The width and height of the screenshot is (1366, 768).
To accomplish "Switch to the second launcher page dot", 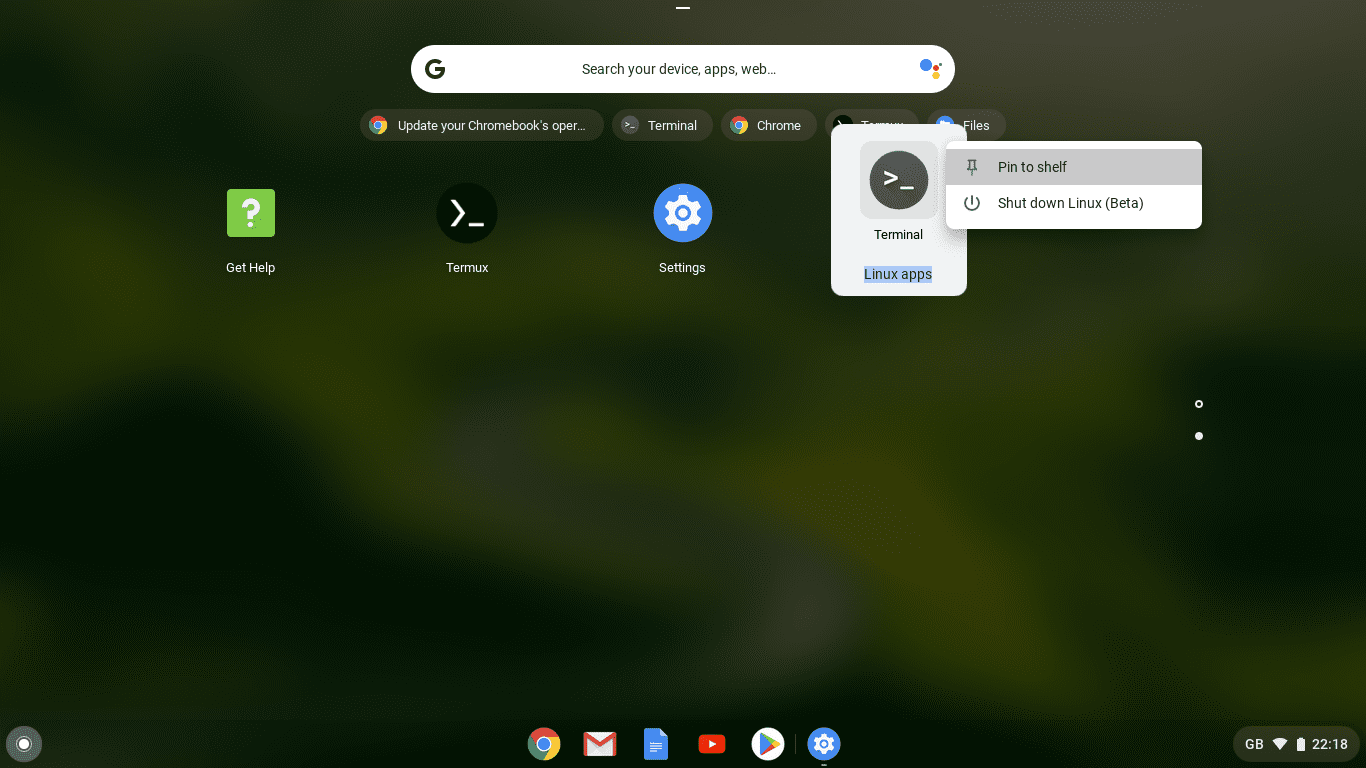I will 1198,435.
